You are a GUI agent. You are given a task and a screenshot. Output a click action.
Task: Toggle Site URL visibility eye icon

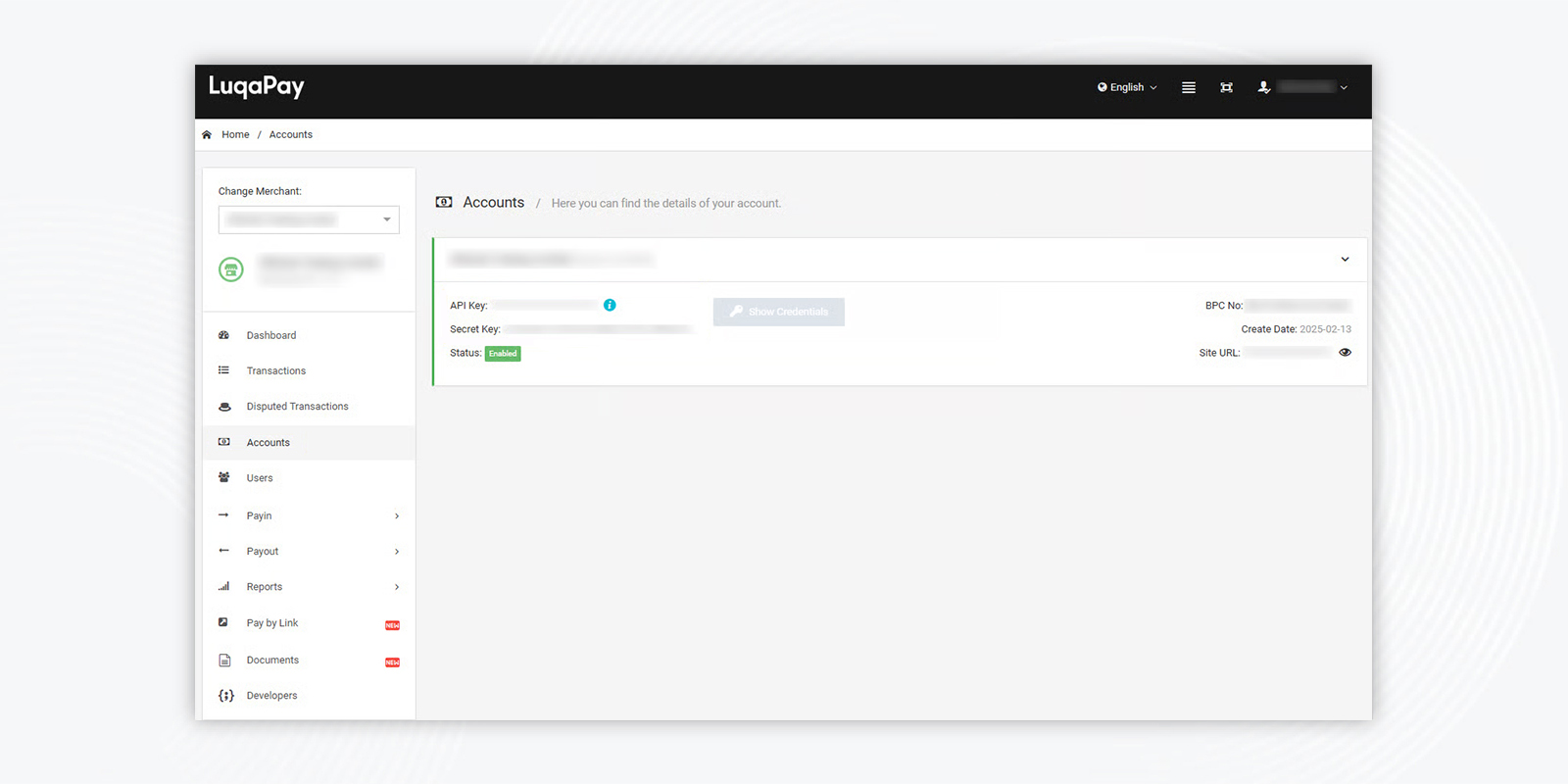(1345, 353)
